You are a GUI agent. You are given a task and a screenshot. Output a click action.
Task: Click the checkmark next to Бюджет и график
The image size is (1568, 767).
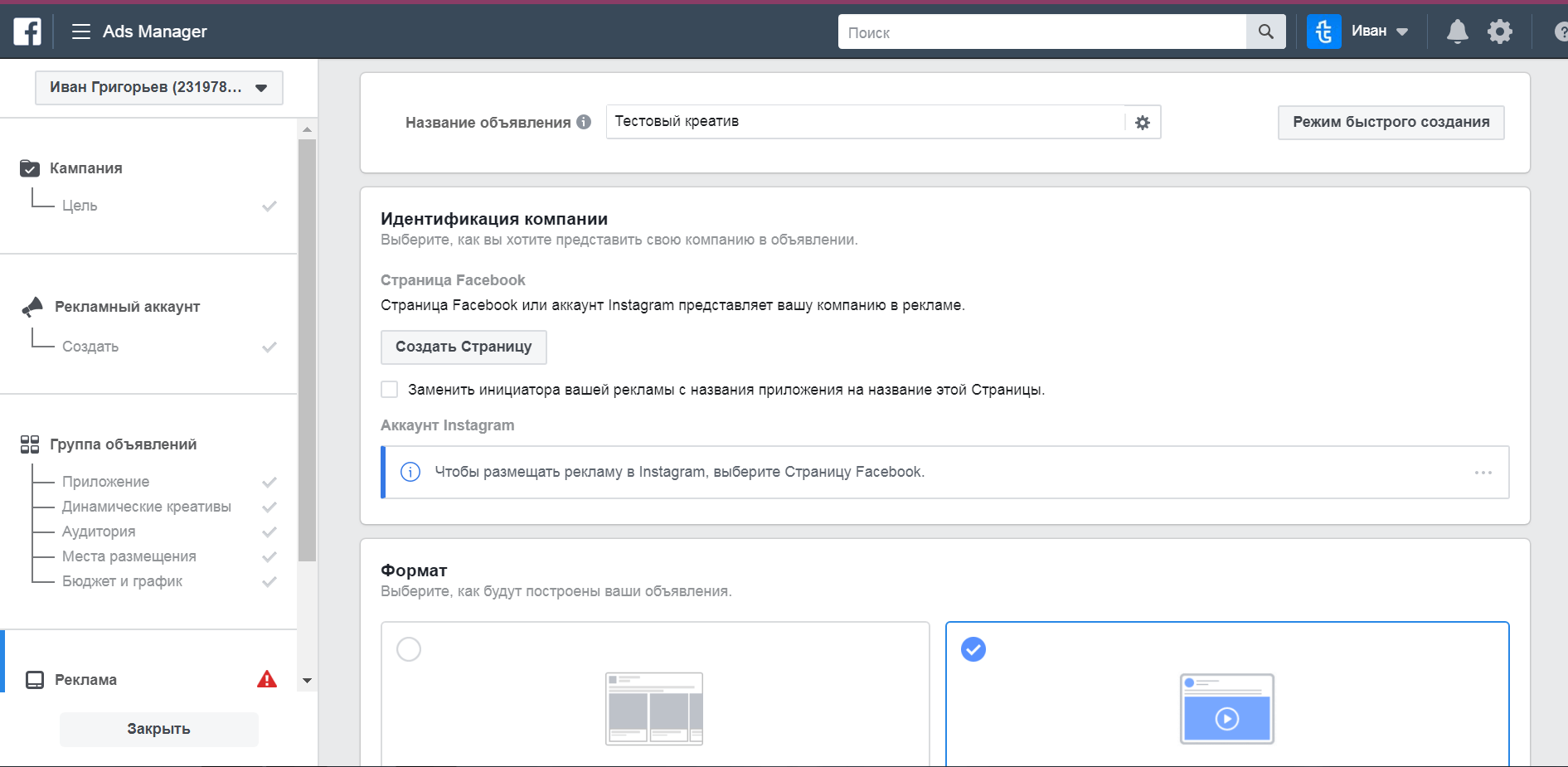pos(269,581)
